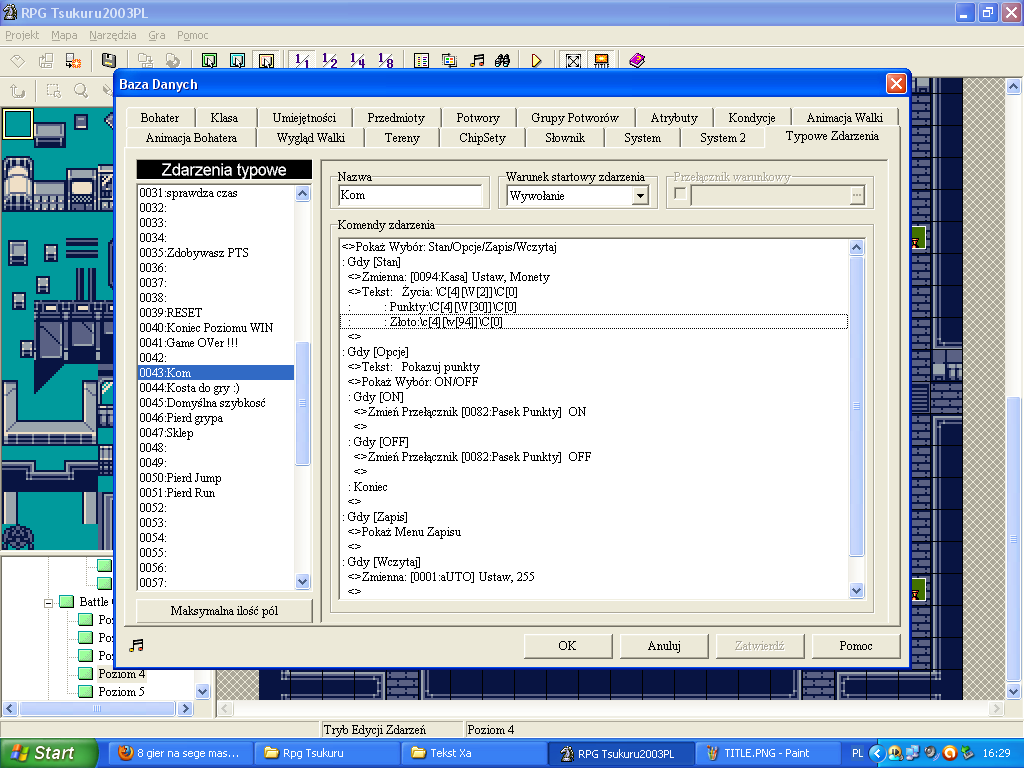Viewport: 1024px width, 768px height.
Task: Click the open project icon in toolbar
Action: 46,61
